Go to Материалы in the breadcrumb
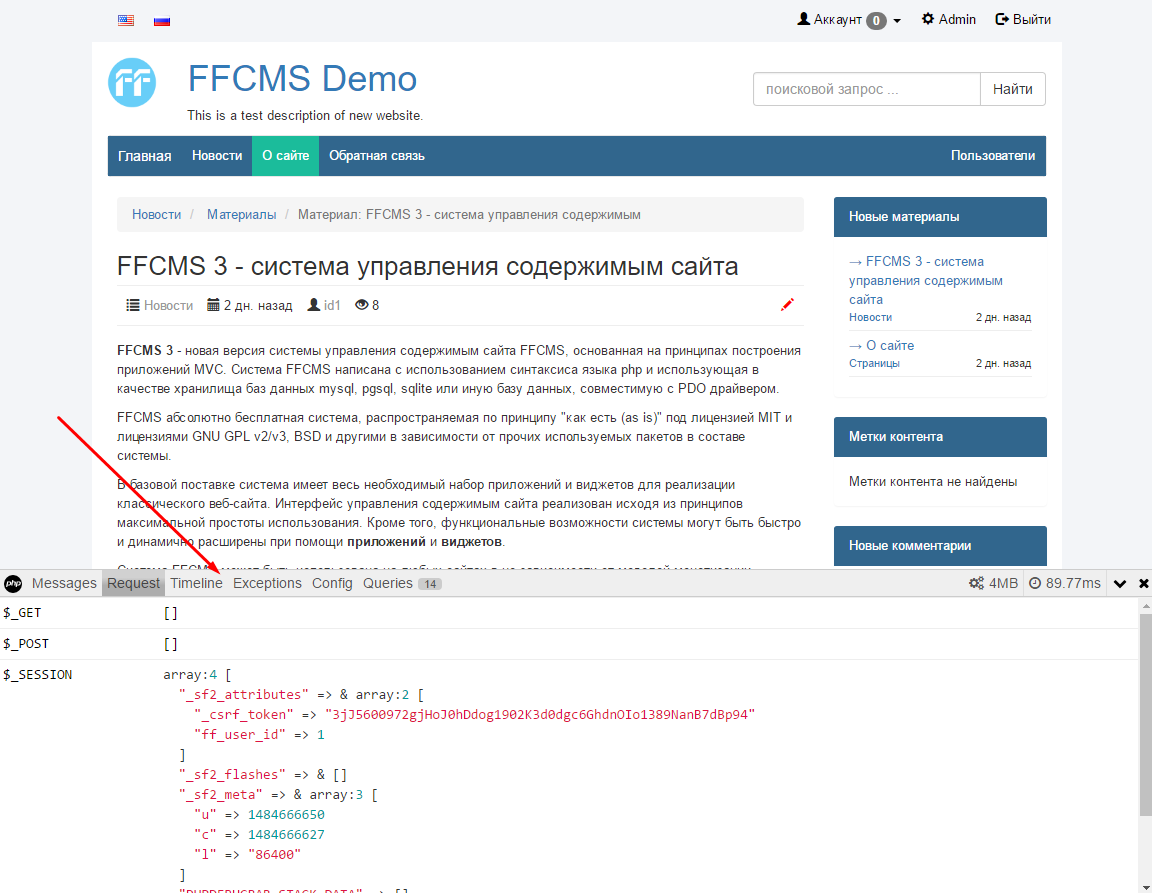The image size is (1152, 893). pyautogui.click(x=242, y=215)
